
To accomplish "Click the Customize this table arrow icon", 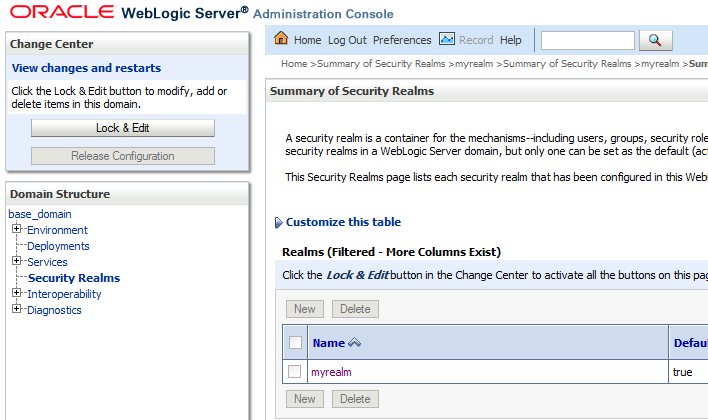I will [x=278, y=223].
